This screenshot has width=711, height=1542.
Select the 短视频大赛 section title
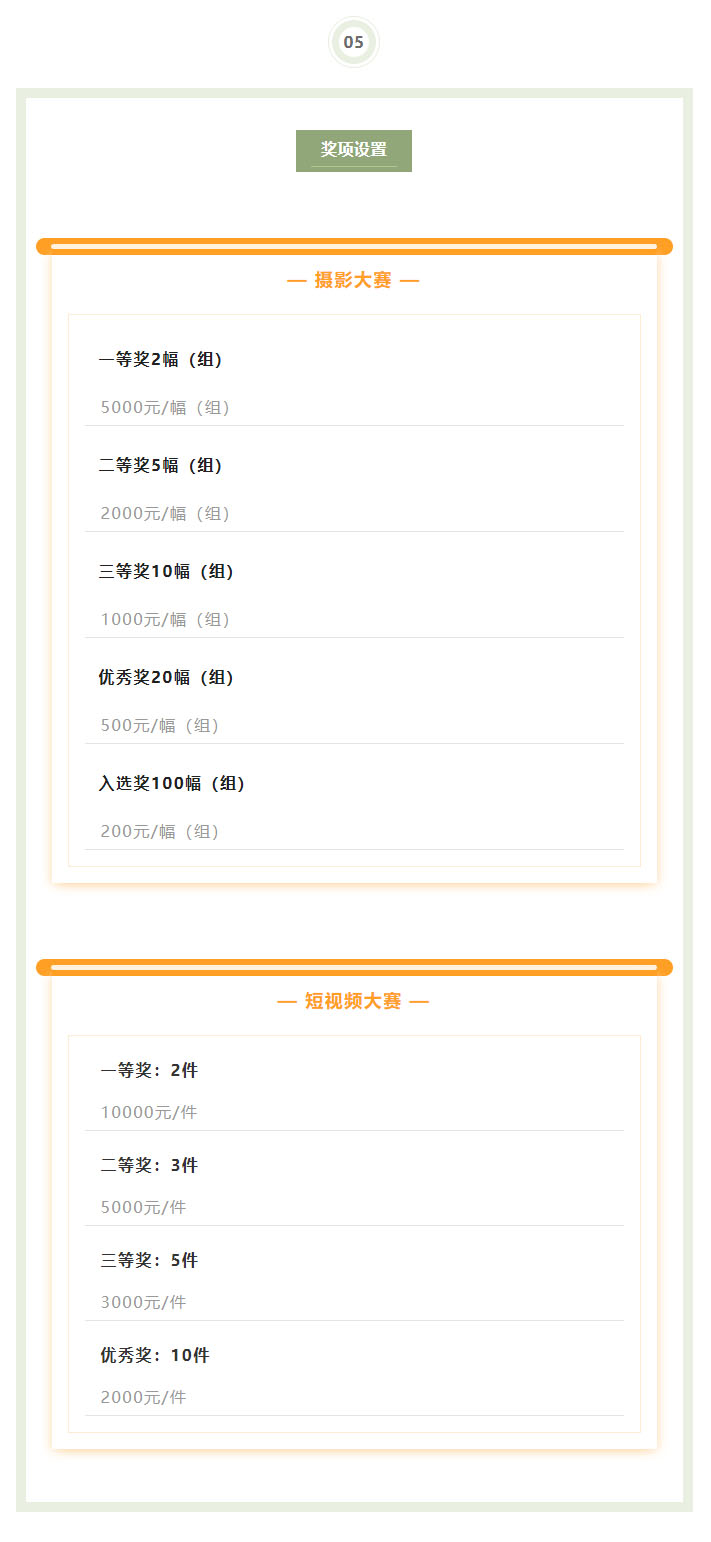point(353,1001)
